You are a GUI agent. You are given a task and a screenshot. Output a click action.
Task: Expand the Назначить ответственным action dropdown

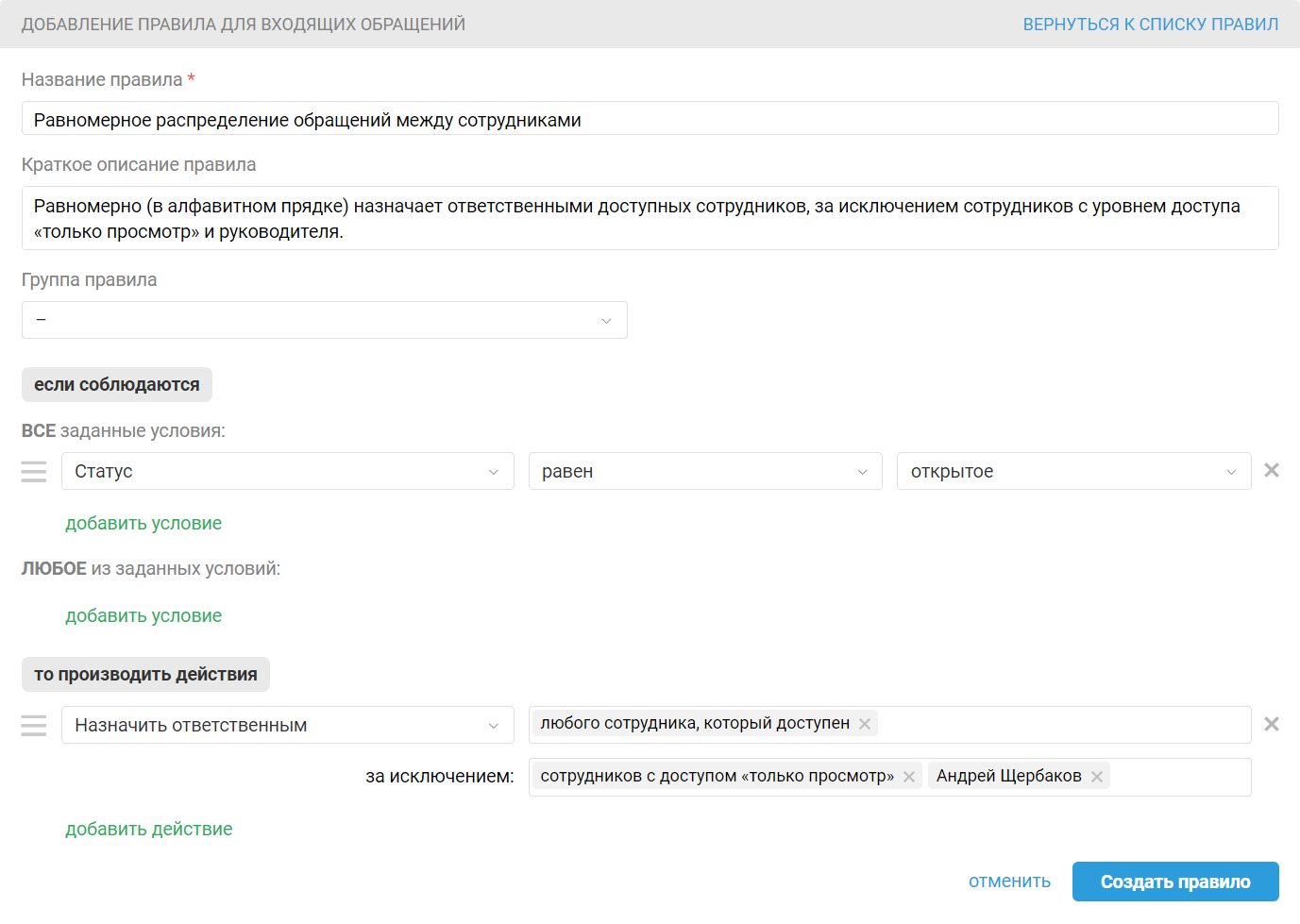[x=287, y=725]
